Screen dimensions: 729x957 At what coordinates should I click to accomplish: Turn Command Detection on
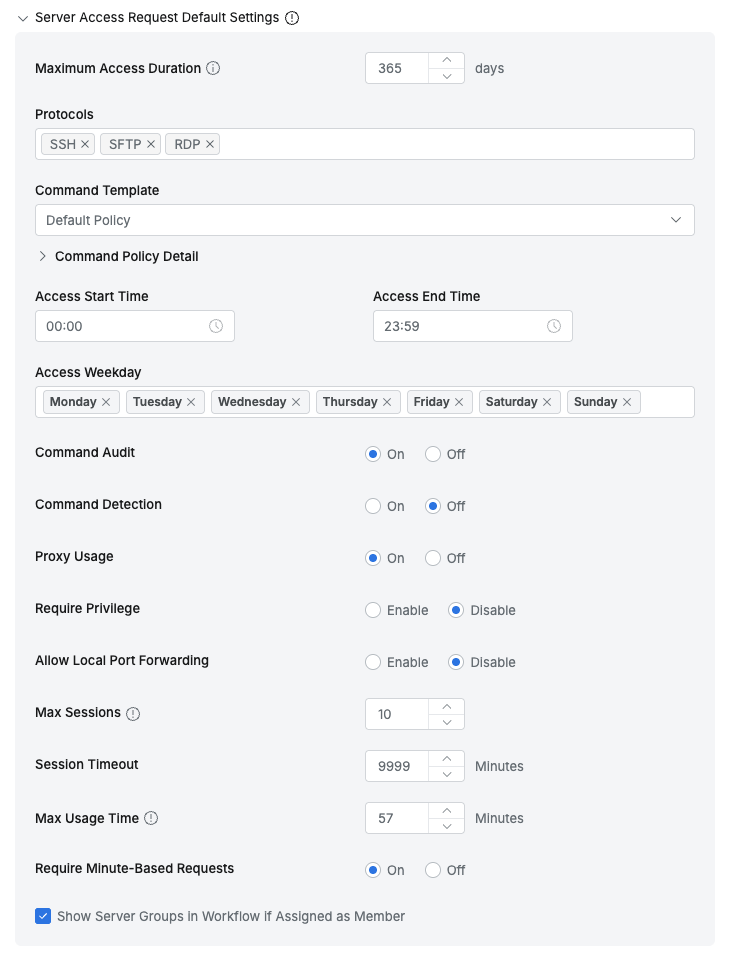pos(373,506)
